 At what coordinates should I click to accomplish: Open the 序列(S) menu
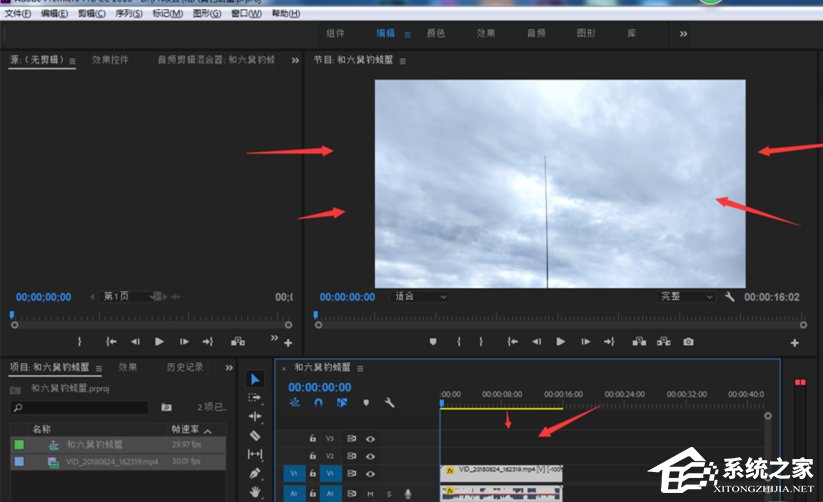coord(129,13)
